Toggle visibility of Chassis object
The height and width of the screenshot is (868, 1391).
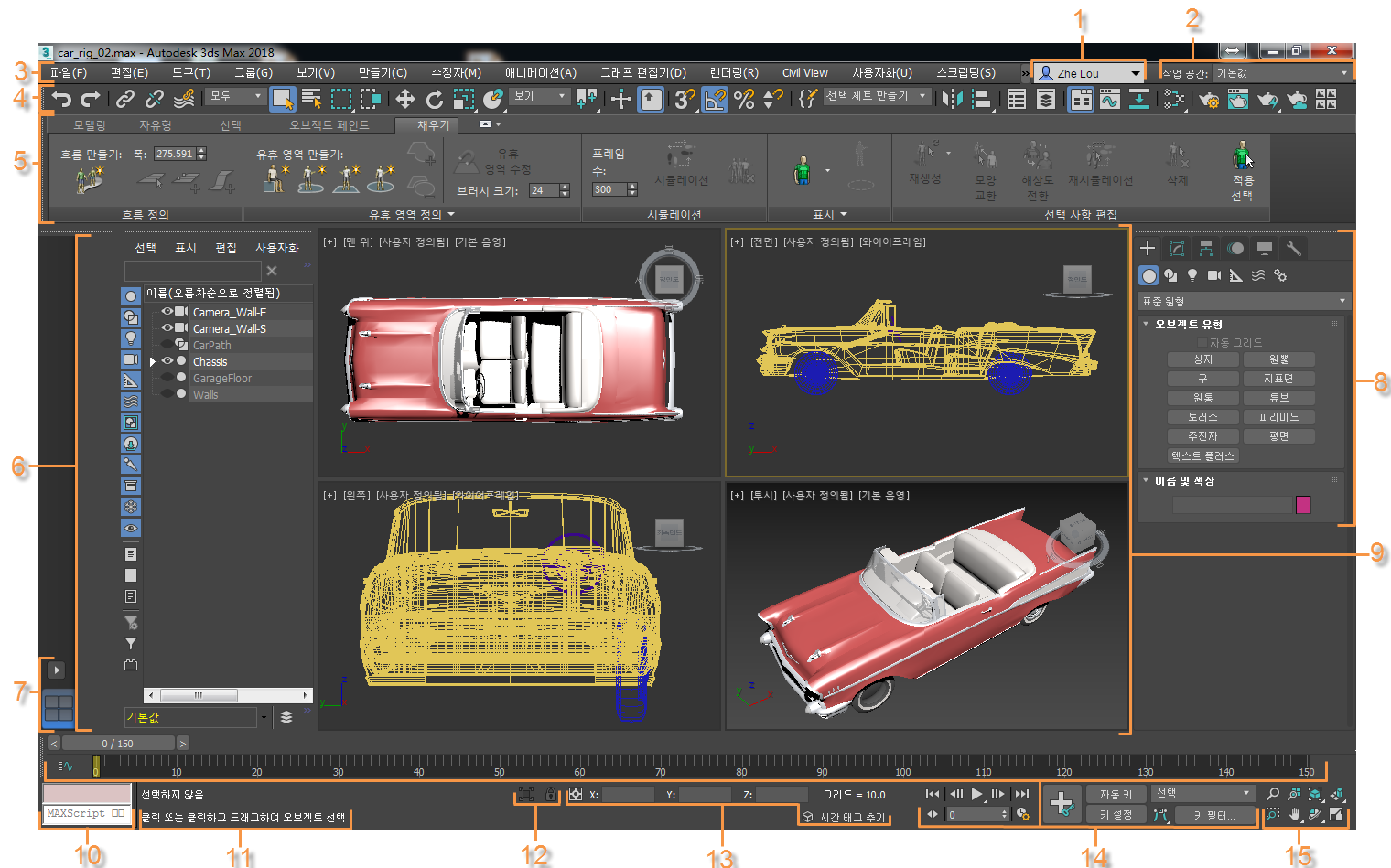(167, 361)
